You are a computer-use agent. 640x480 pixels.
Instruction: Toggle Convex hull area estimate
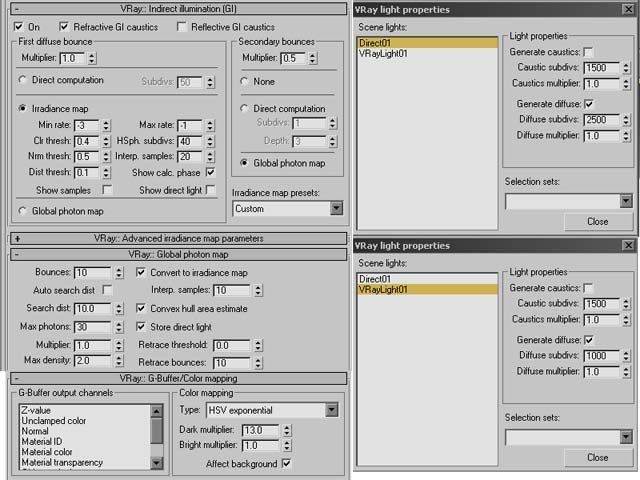point(141,308)
